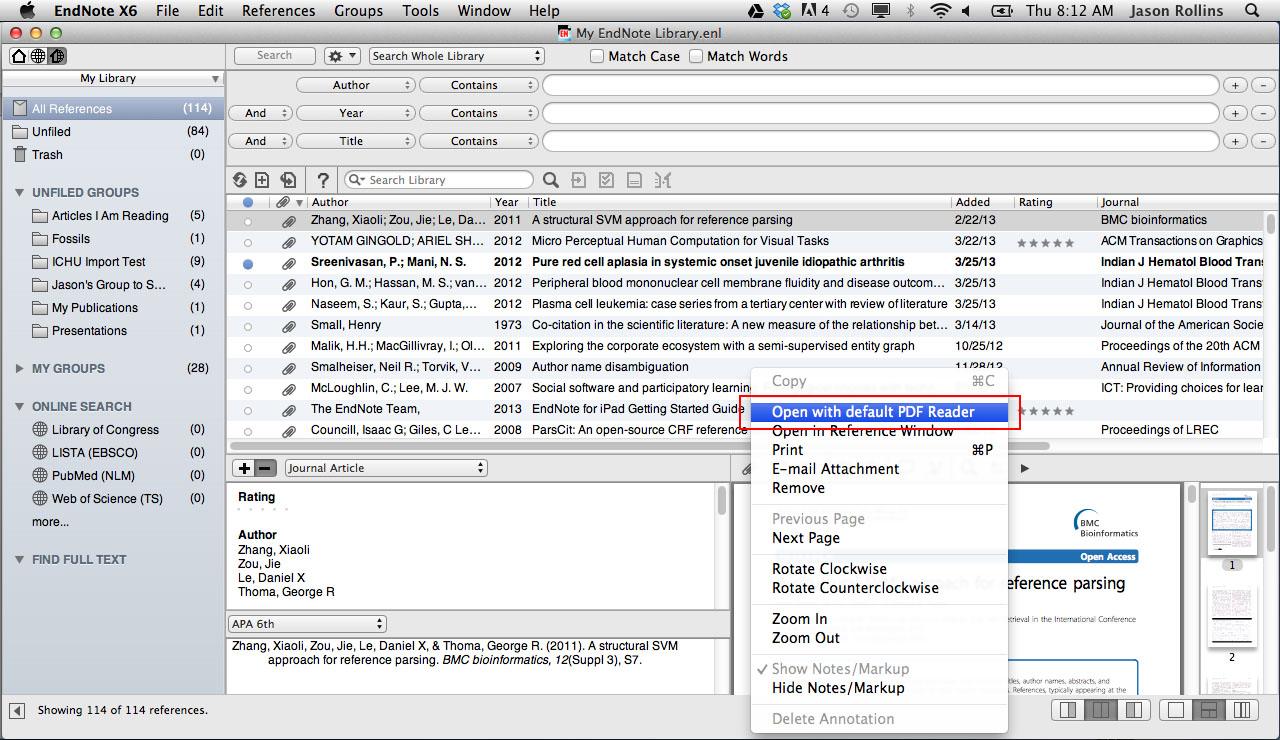Toggle read status dot for Malik, H.H. row

(x=248, y=347)
